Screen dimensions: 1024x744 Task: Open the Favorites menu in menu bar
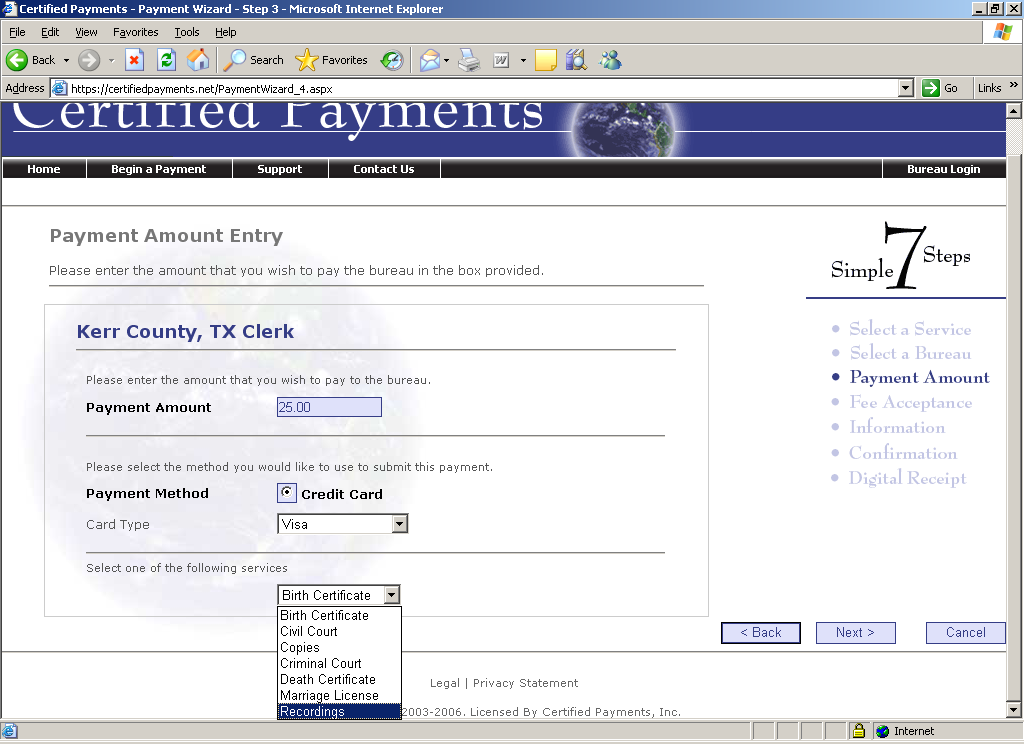pos(136,32)
